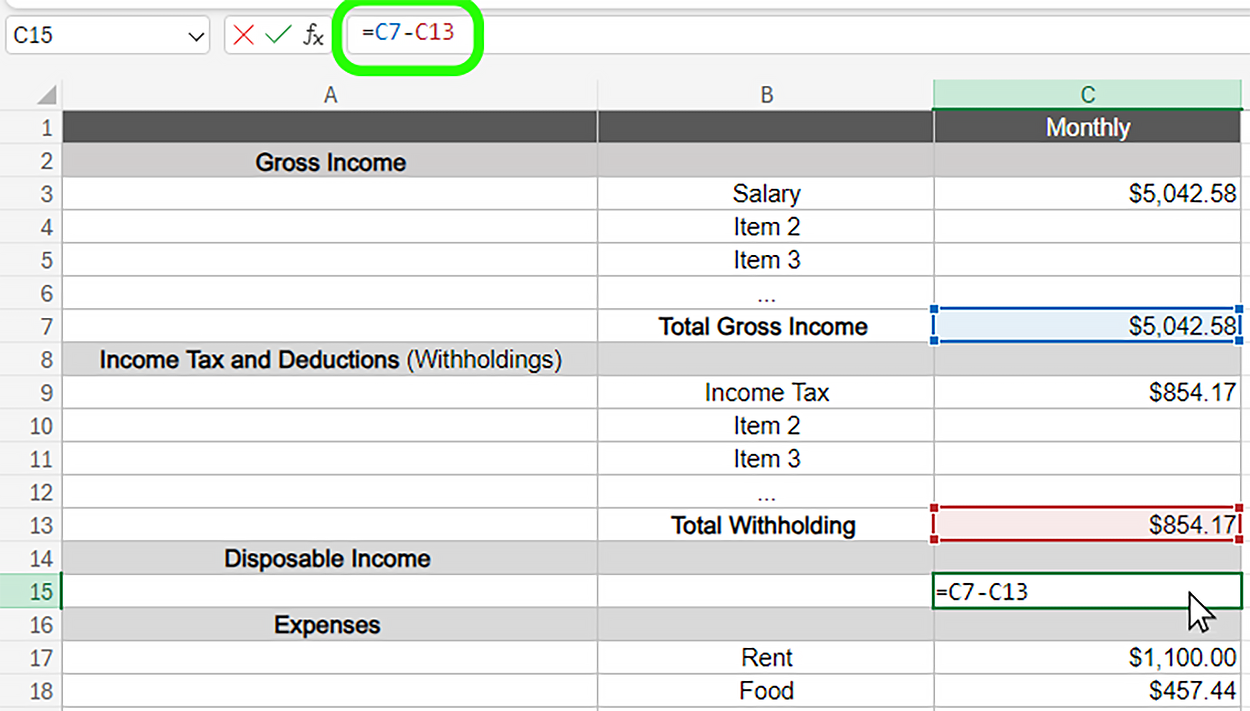Screen dimensions: 1250x711
Task: Click the Item 3 cell in row 5
Action: (766, 260)
